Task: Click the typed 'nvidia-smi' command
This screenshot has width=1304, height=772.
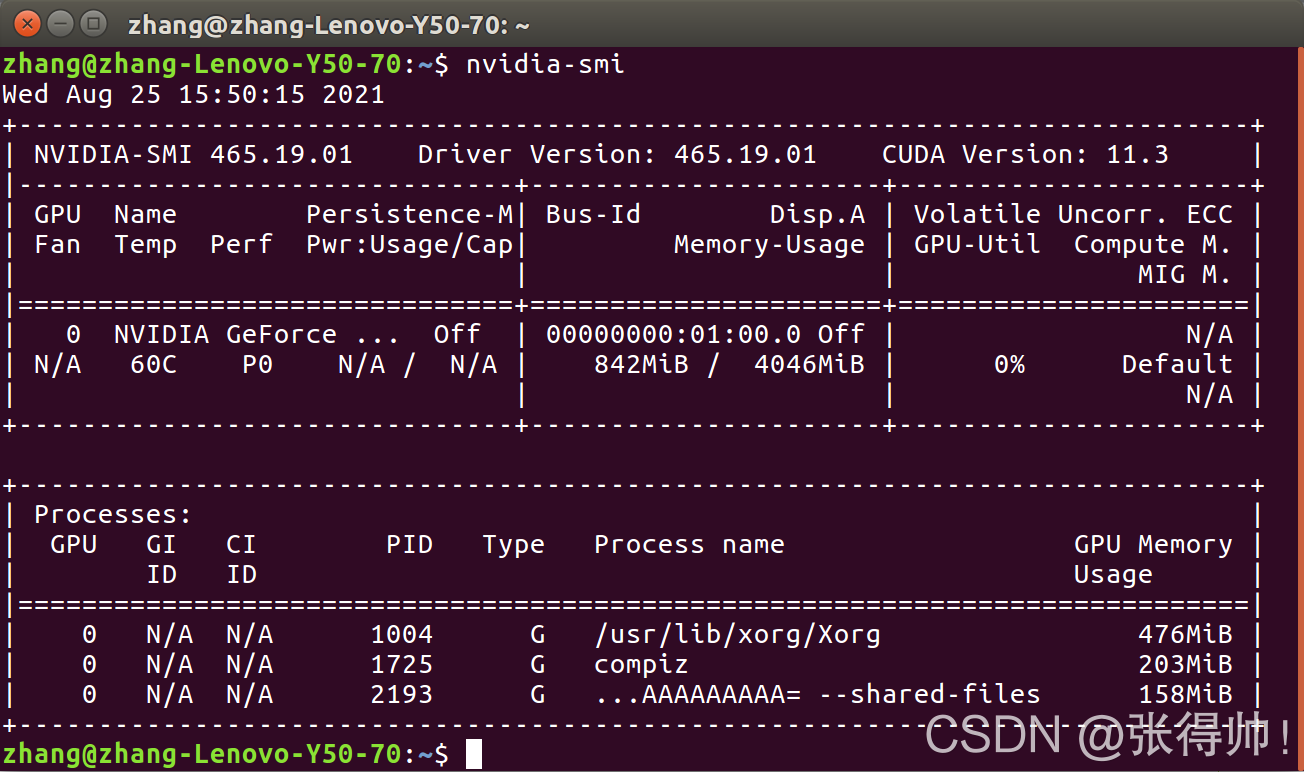Action: coord(545,65)
